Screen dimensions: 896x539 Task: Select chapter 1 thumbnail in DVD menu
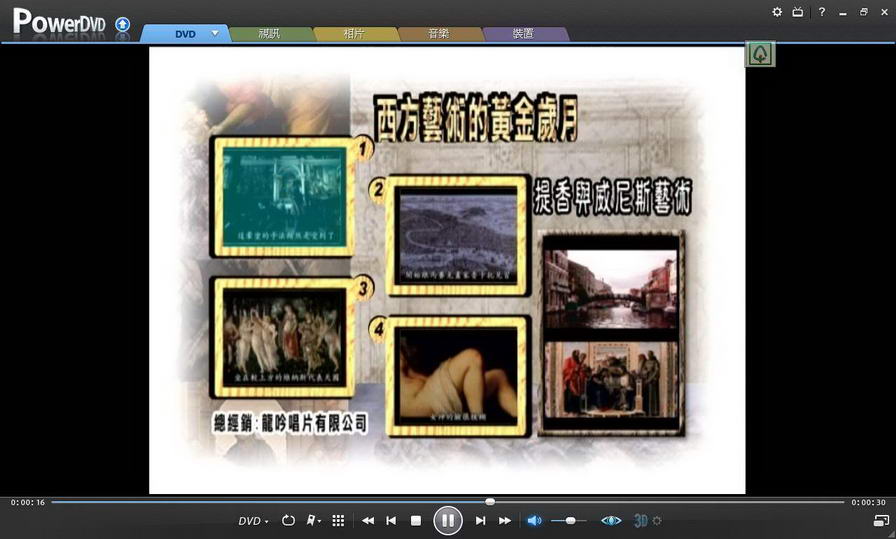click(x=284, y=198)
